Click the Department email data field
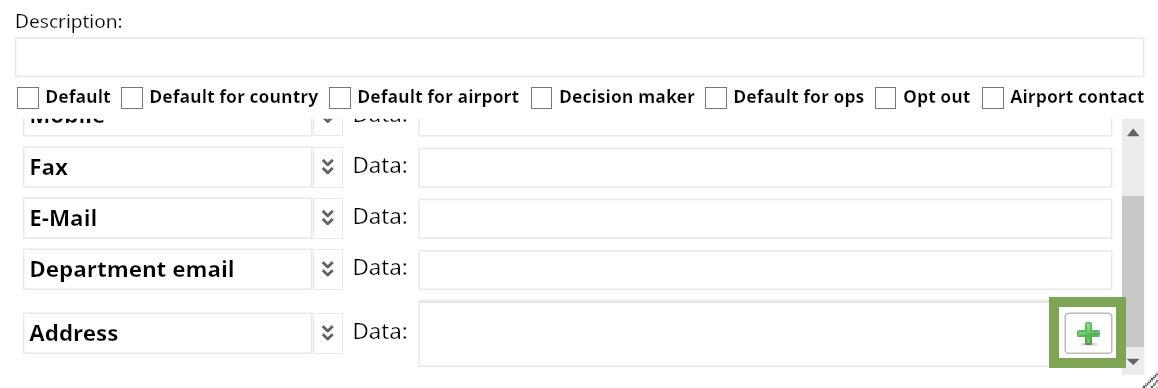Image resolution: width=1158 pixels, height=388 pixels. 765,270
